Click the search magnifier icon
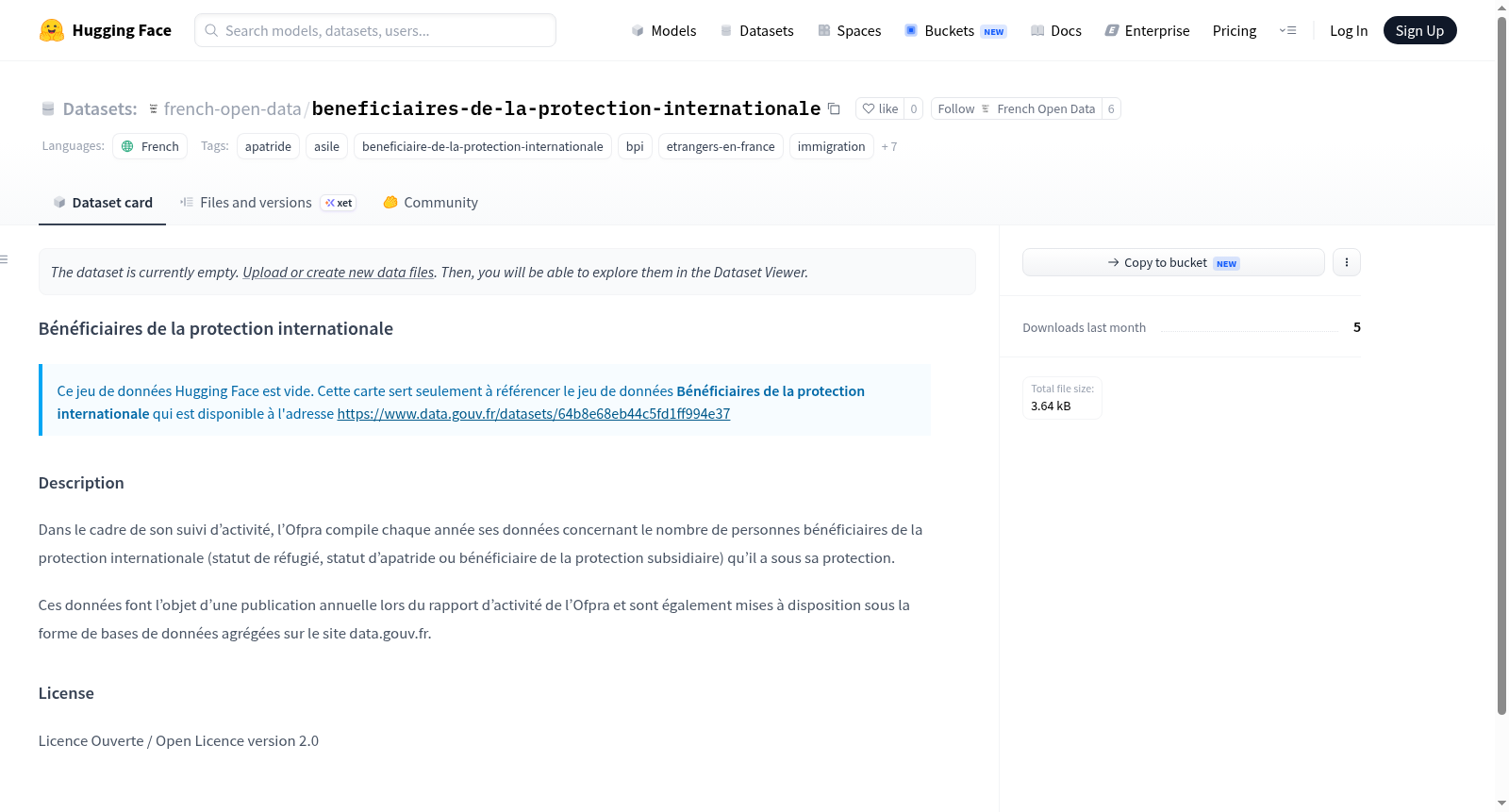 (211, 30)
